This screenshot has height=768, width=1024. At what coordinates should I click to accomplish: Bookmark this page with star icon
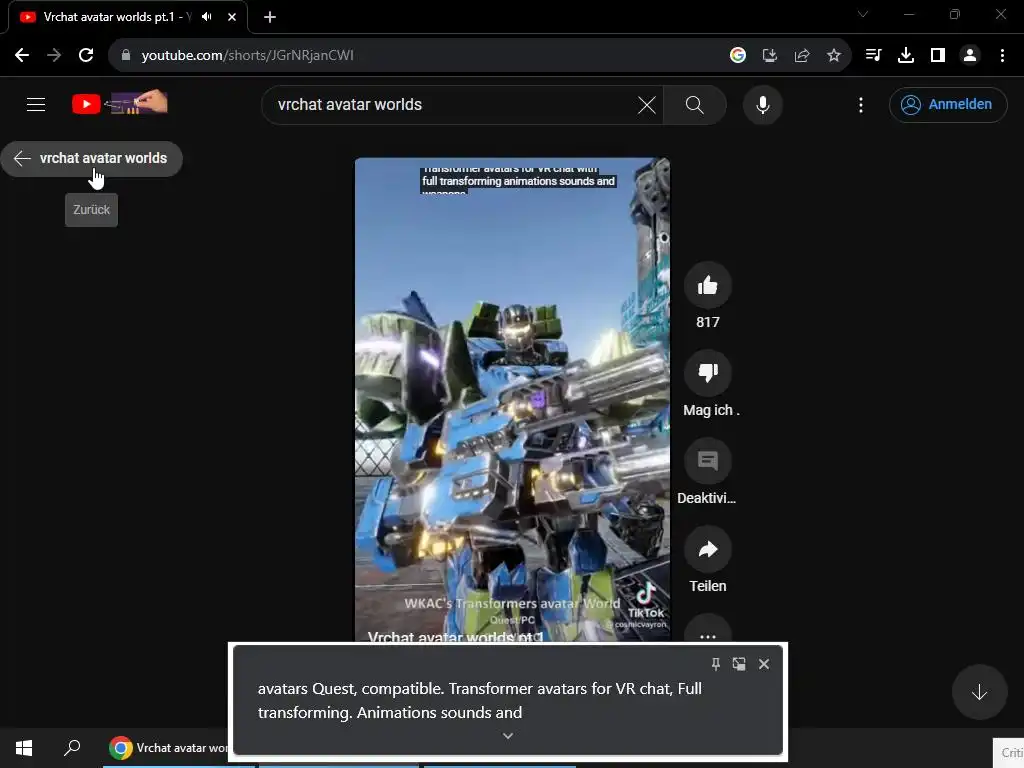click(x=833, y=56)
